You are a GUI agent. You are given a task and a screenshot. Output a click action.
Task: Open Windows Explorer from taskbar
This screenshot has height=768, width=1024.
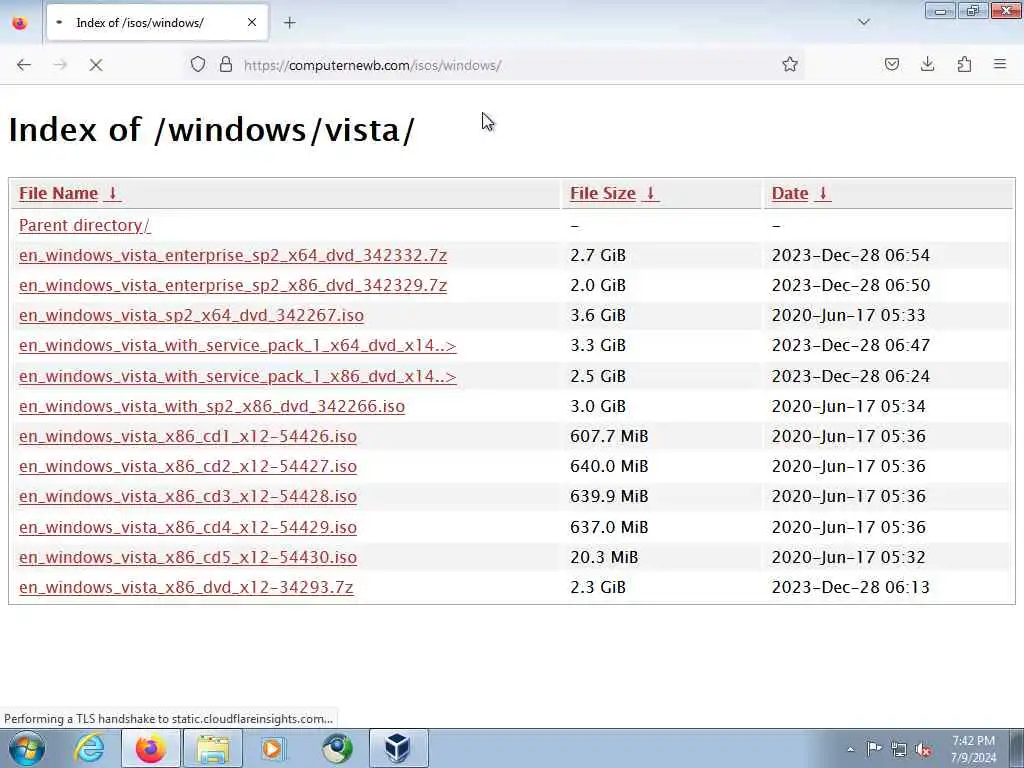click(213, 748)
